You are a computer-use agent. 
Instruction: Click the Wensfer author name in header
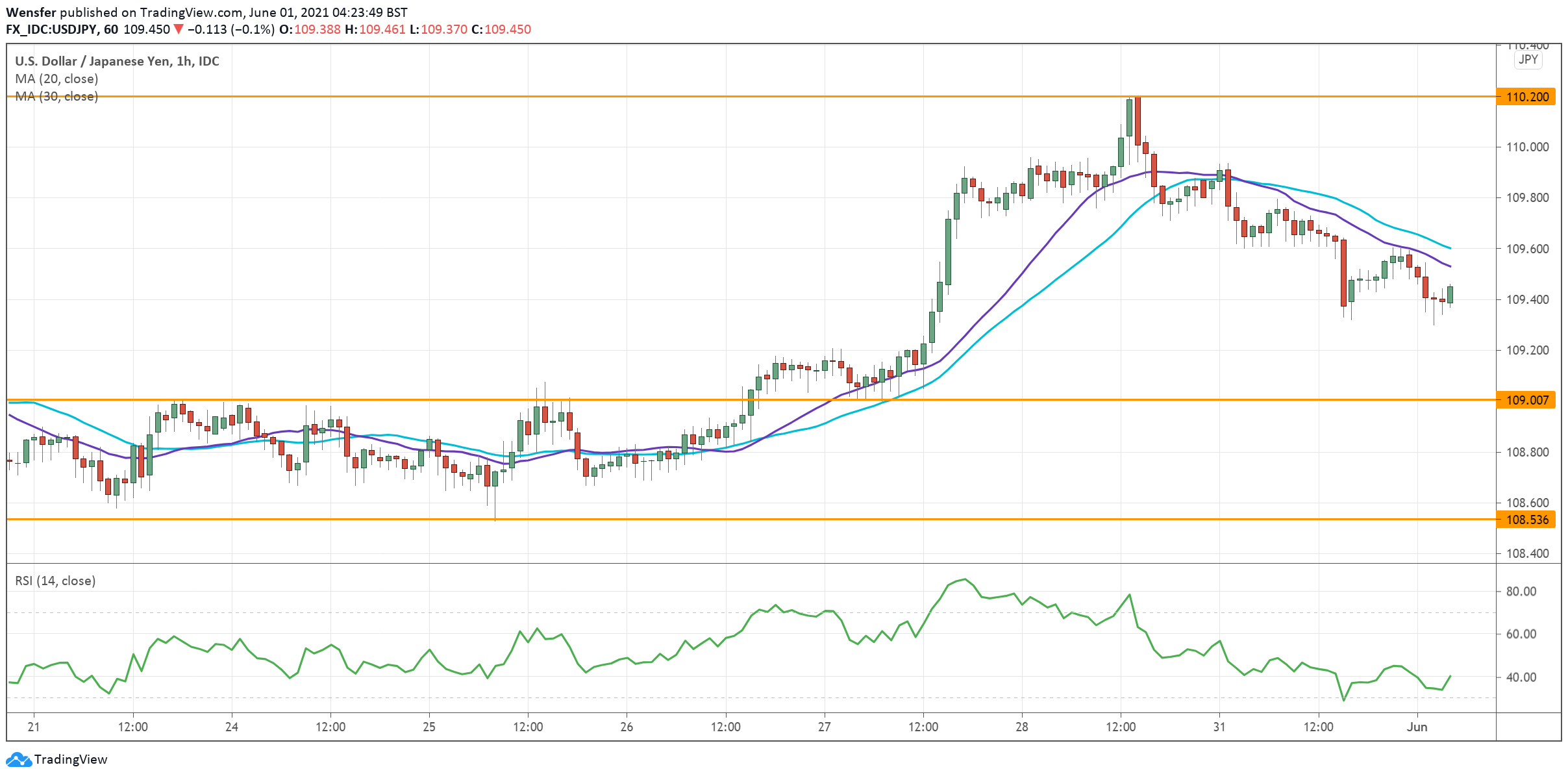click(31, 12)
